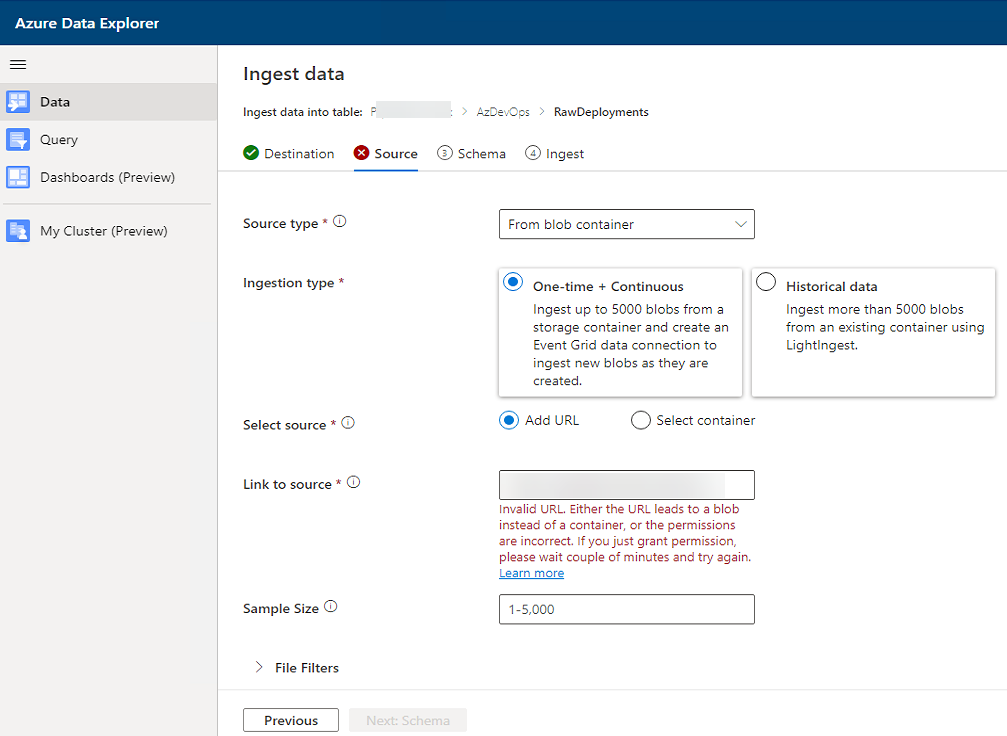This screenshot has height=736, width=1007.
Task: Click the red Source error icon
Action: tap(362, 153)
